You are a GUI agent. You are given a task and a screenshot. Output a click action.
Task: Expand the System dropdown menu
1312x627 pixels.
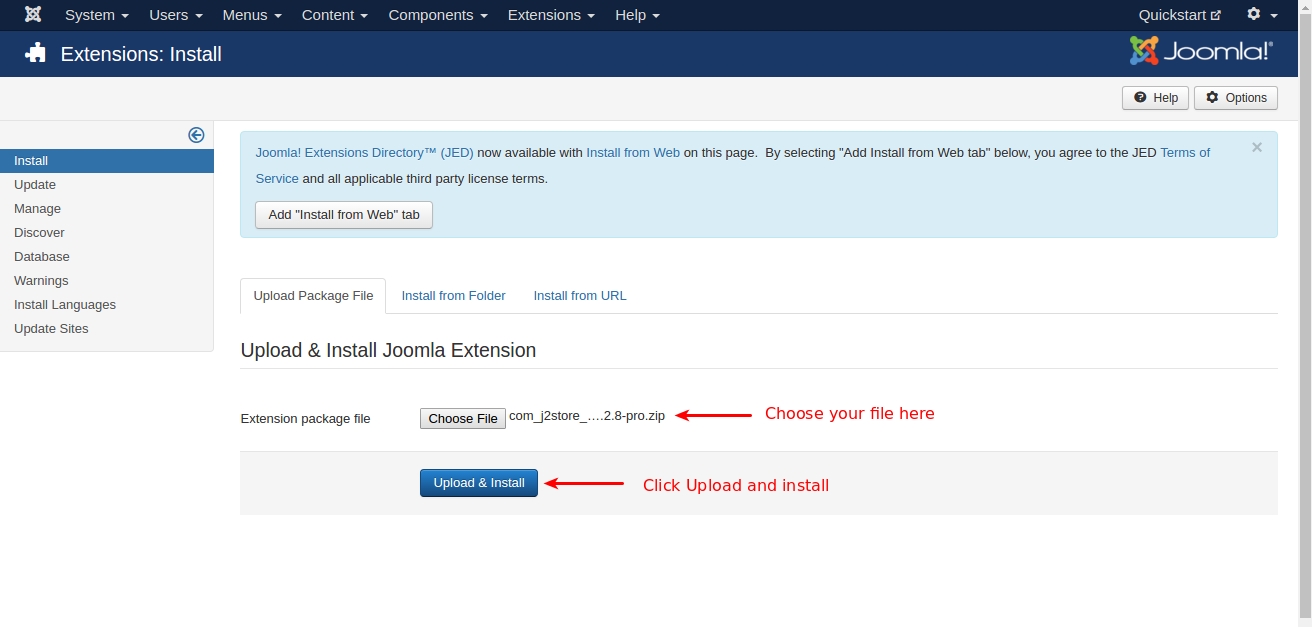97,15
